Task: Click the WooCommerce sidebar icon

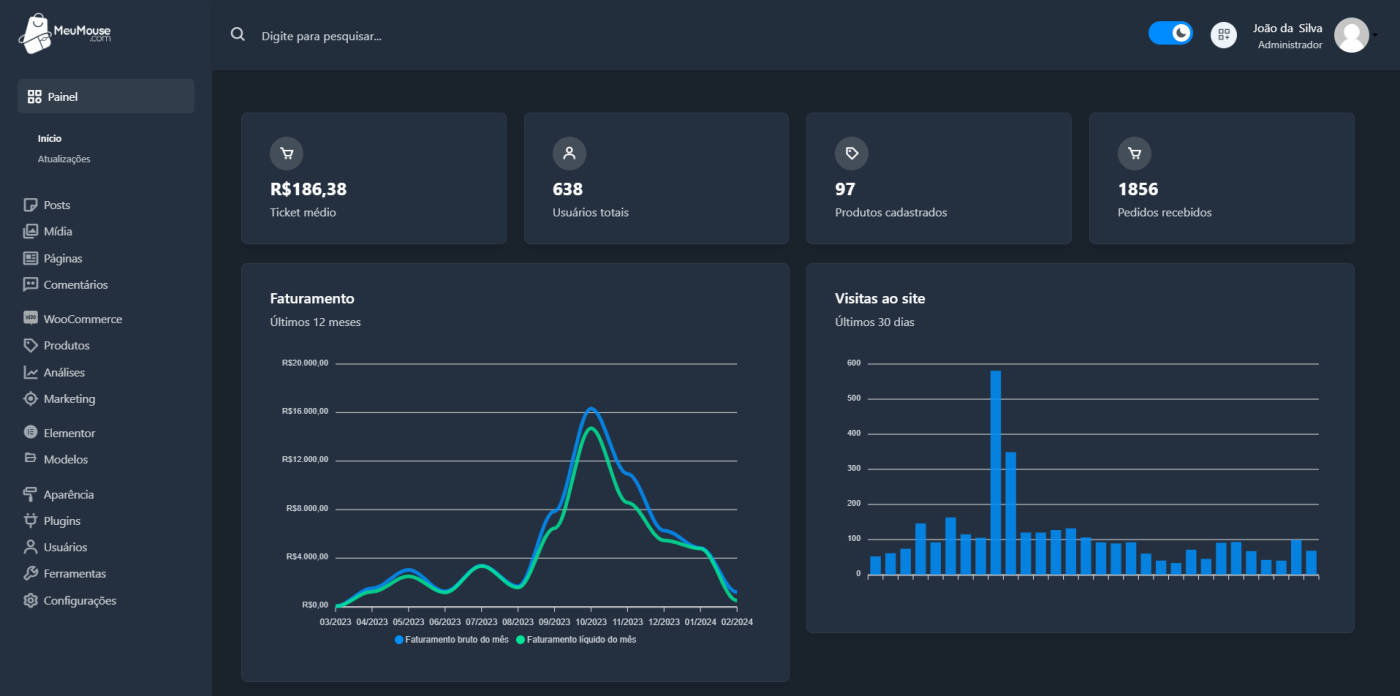Action: coord(29,318)
